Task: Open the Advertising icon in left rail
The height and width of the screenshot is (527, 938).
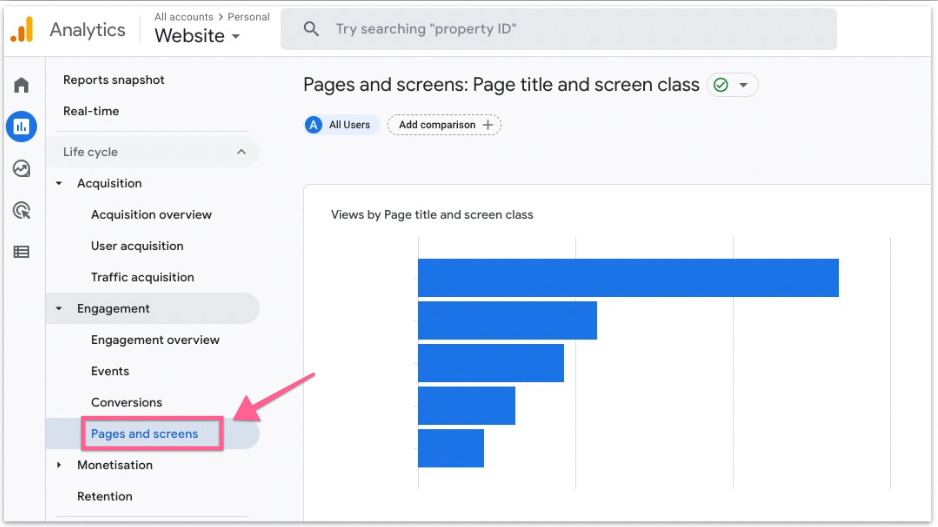Action: (21, 210)
